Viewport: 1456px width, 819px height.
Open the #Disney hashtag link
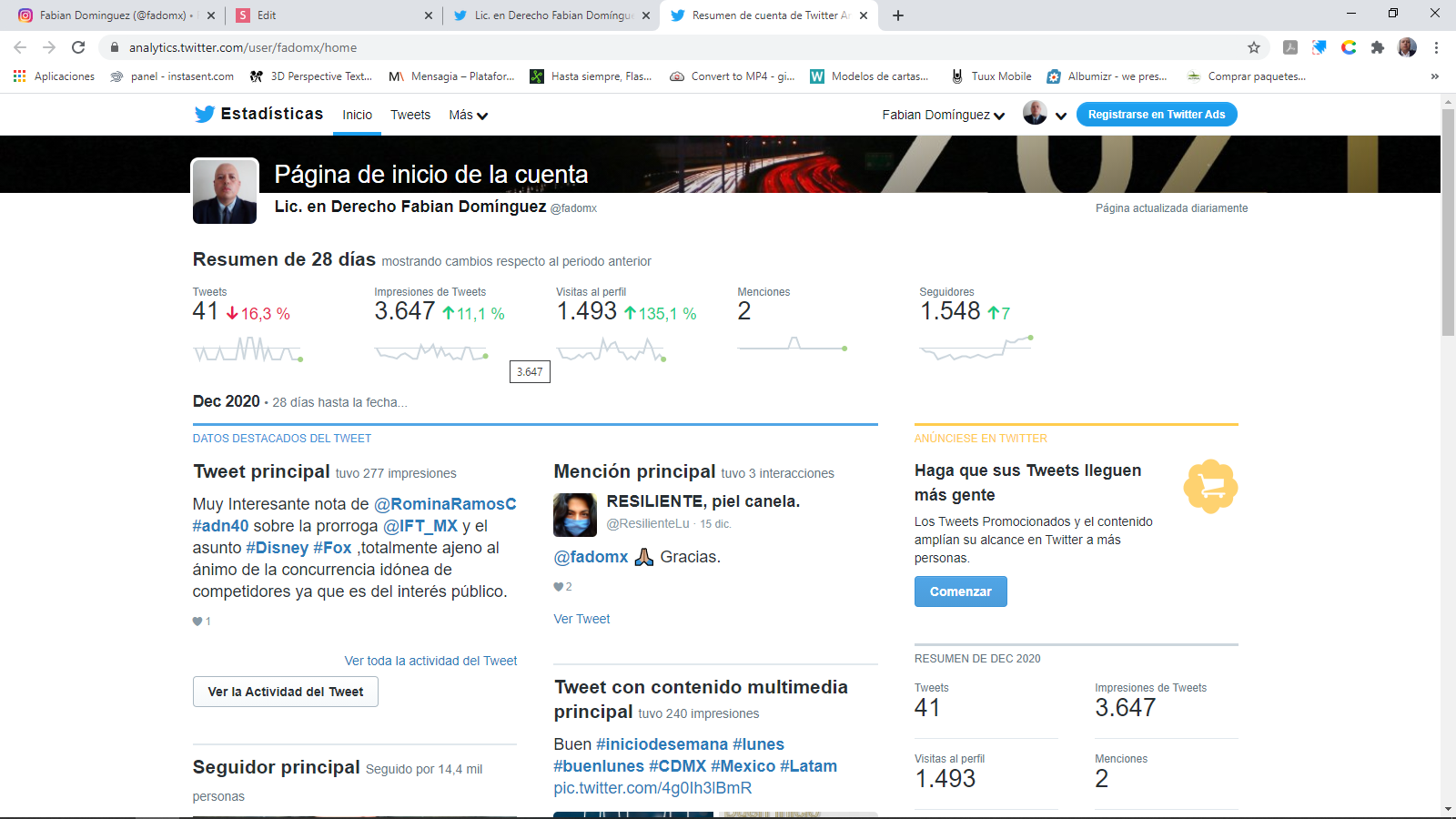[277, 548]
